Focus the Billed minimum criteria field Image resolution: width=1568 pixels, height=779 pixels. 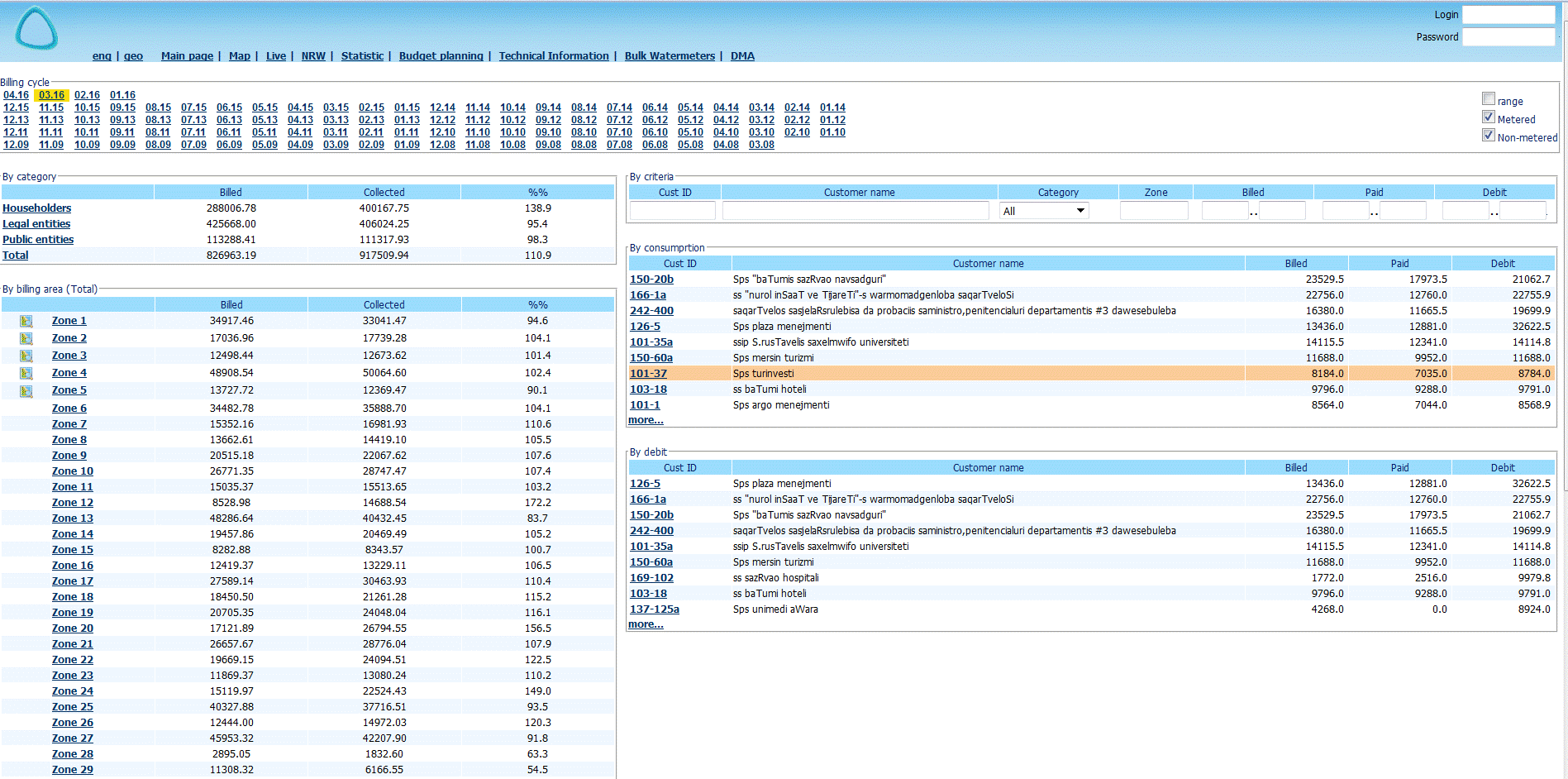click(1225, 211)
